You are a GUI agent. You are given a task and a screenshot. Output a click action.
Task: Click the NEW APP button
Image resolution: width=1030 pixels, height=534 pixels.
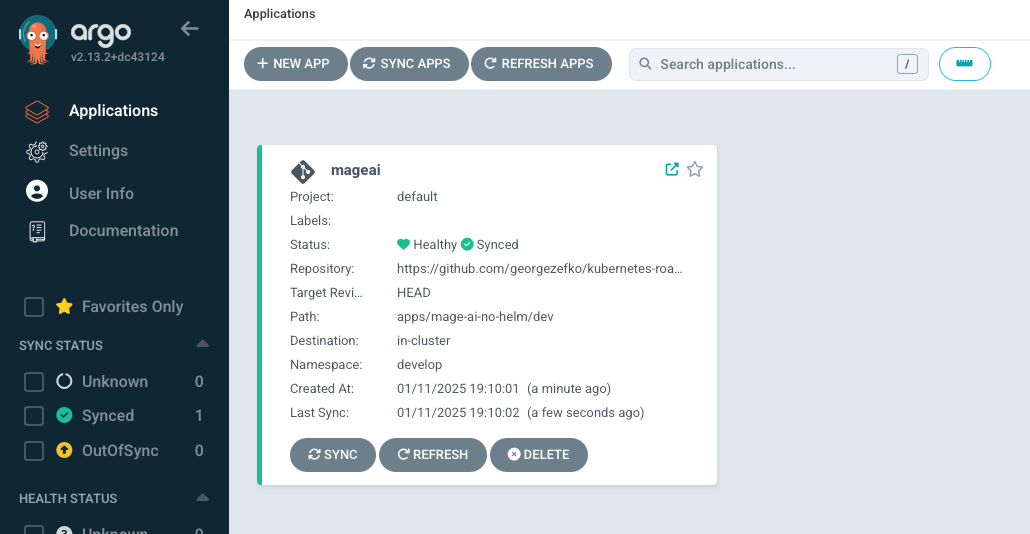tap(296, 64)
